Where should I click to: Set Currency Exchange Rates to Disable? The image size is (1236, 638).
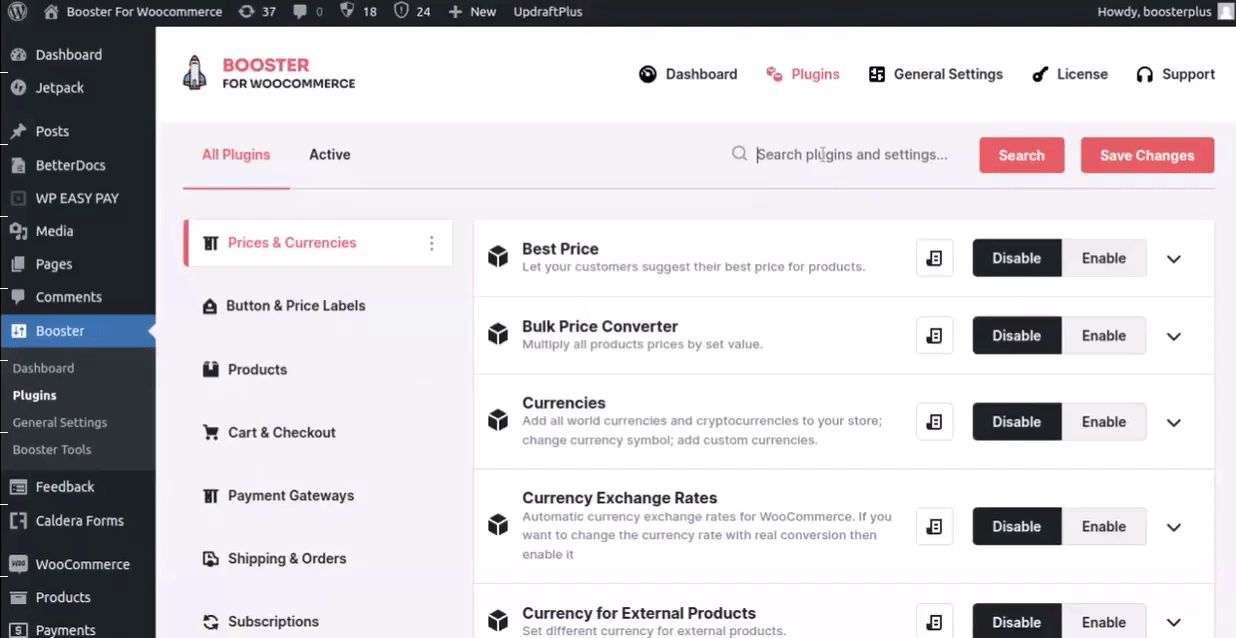click(1017, 526)
